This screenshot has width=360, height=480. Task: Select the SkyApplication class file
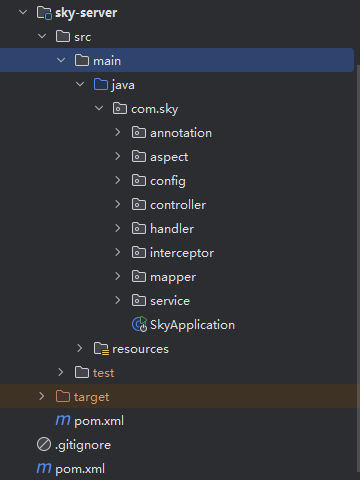point(192,325)
